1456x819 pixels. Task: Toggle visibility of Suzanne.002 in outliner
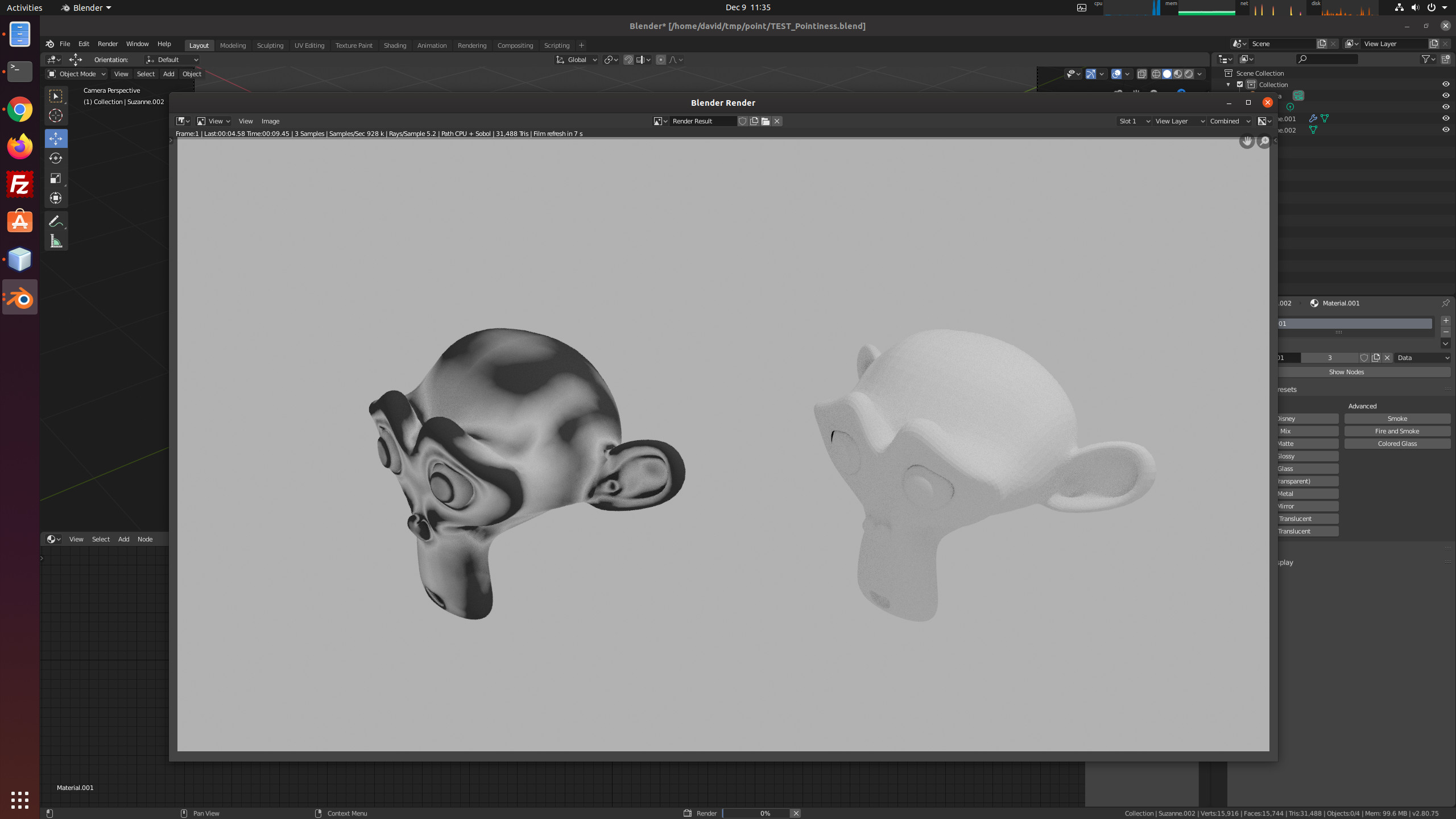tap(1446, 130)
